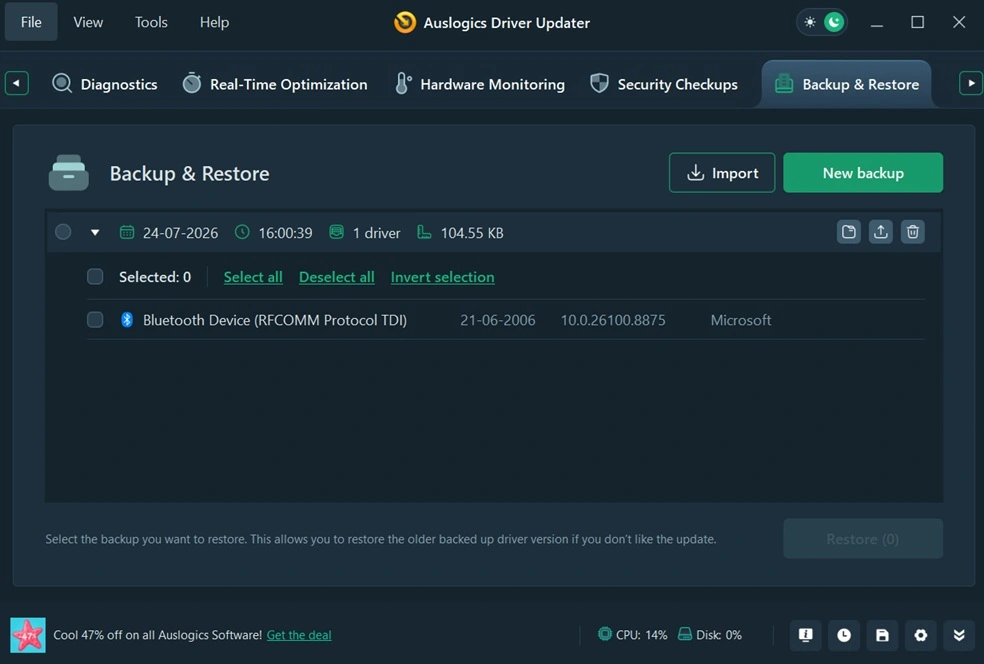Click the 104.55 KB size label
Viewport: 984px width, 664px height.
tap(472, 233)
